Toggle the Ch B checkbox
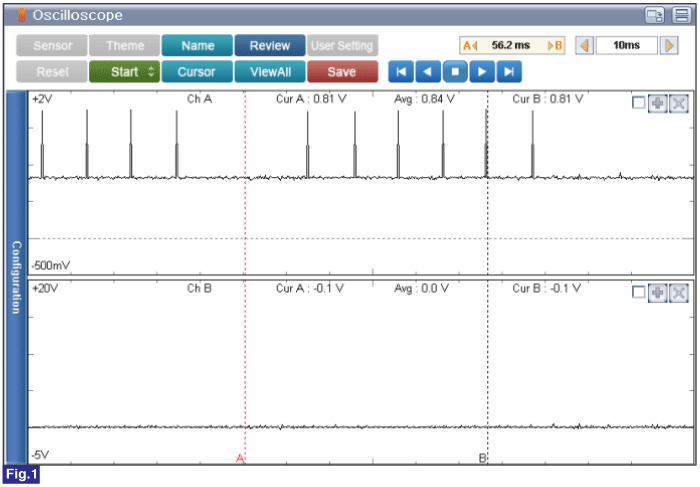Image resolution: width=700 pixels, height=487 pixels. point(639,292)
